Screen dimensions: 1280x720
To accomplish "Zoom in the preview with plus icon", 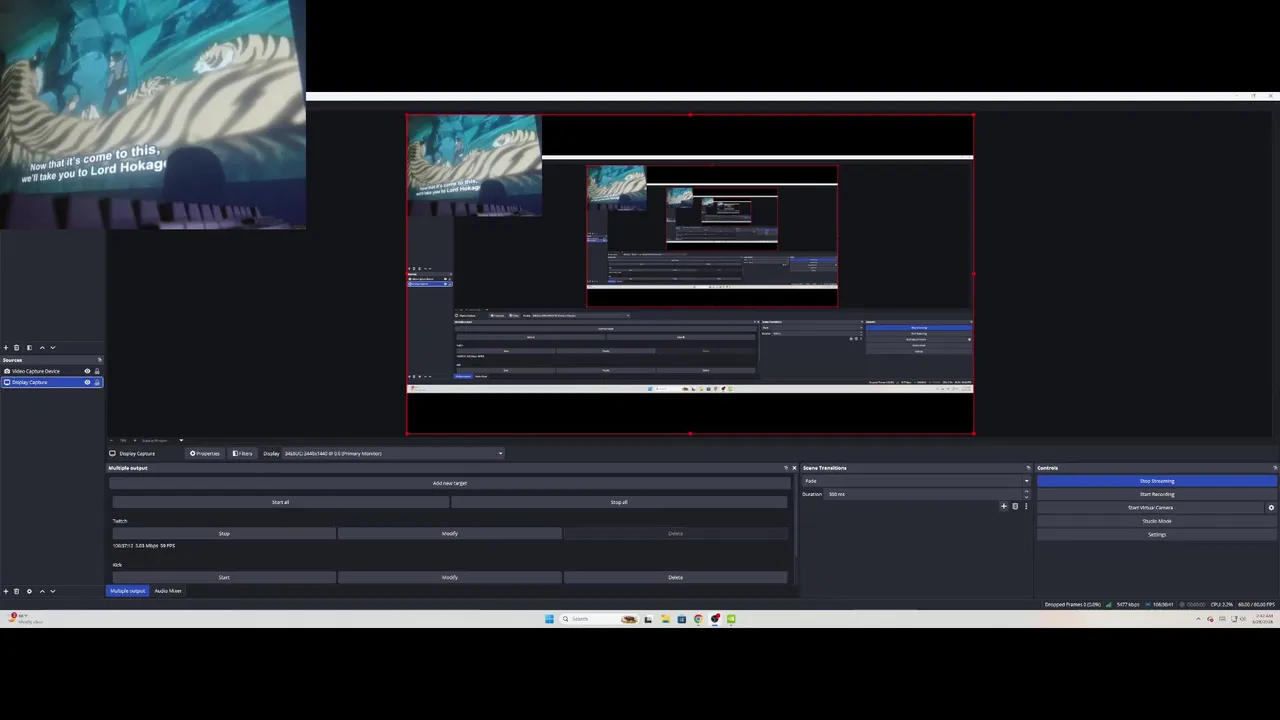I will pyautogui.click(x=135, y=440).
